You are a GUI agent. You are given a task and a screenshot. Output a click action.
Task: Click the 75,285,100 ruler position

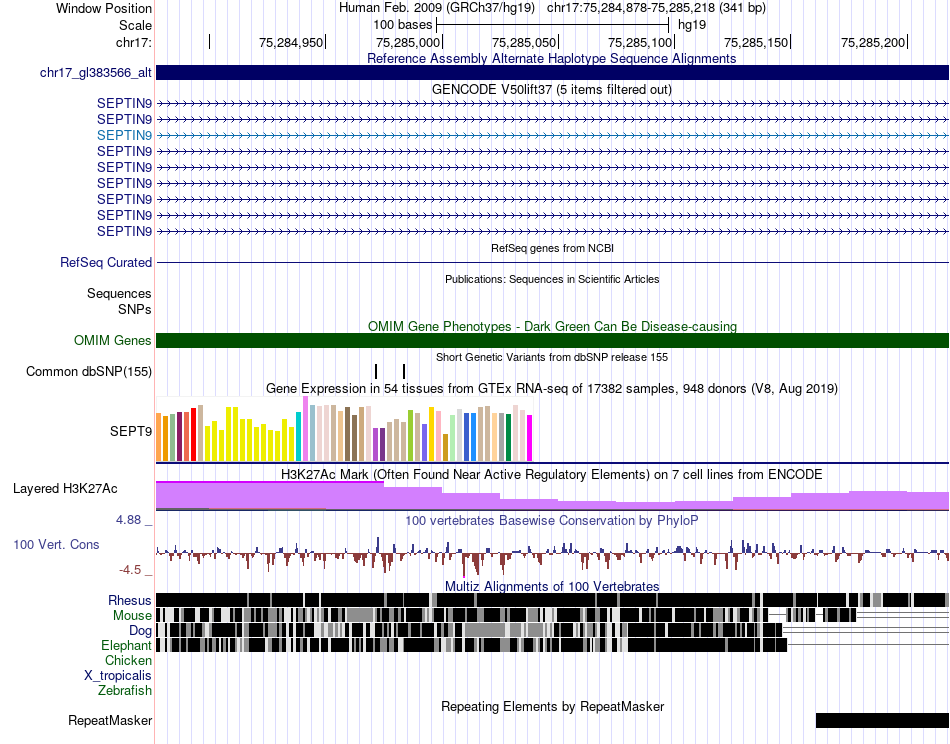[x=640, y=42]
